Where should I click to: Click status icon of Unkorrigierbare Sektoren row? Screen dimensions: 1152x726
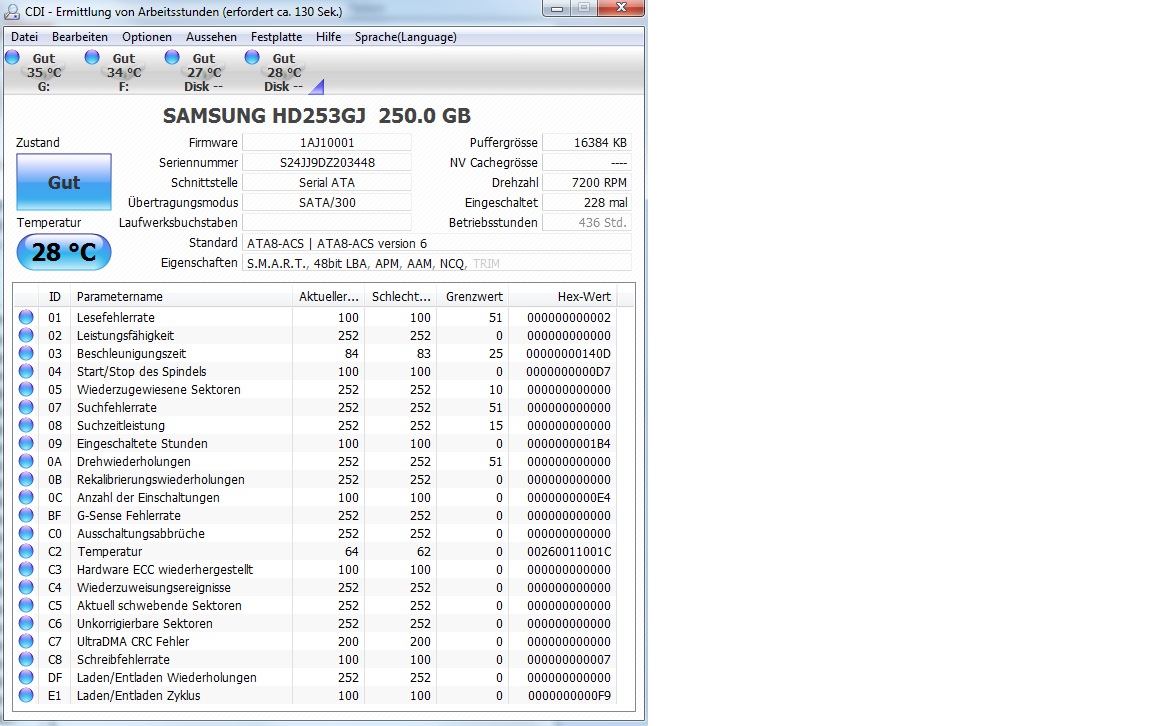pos(26,623)
